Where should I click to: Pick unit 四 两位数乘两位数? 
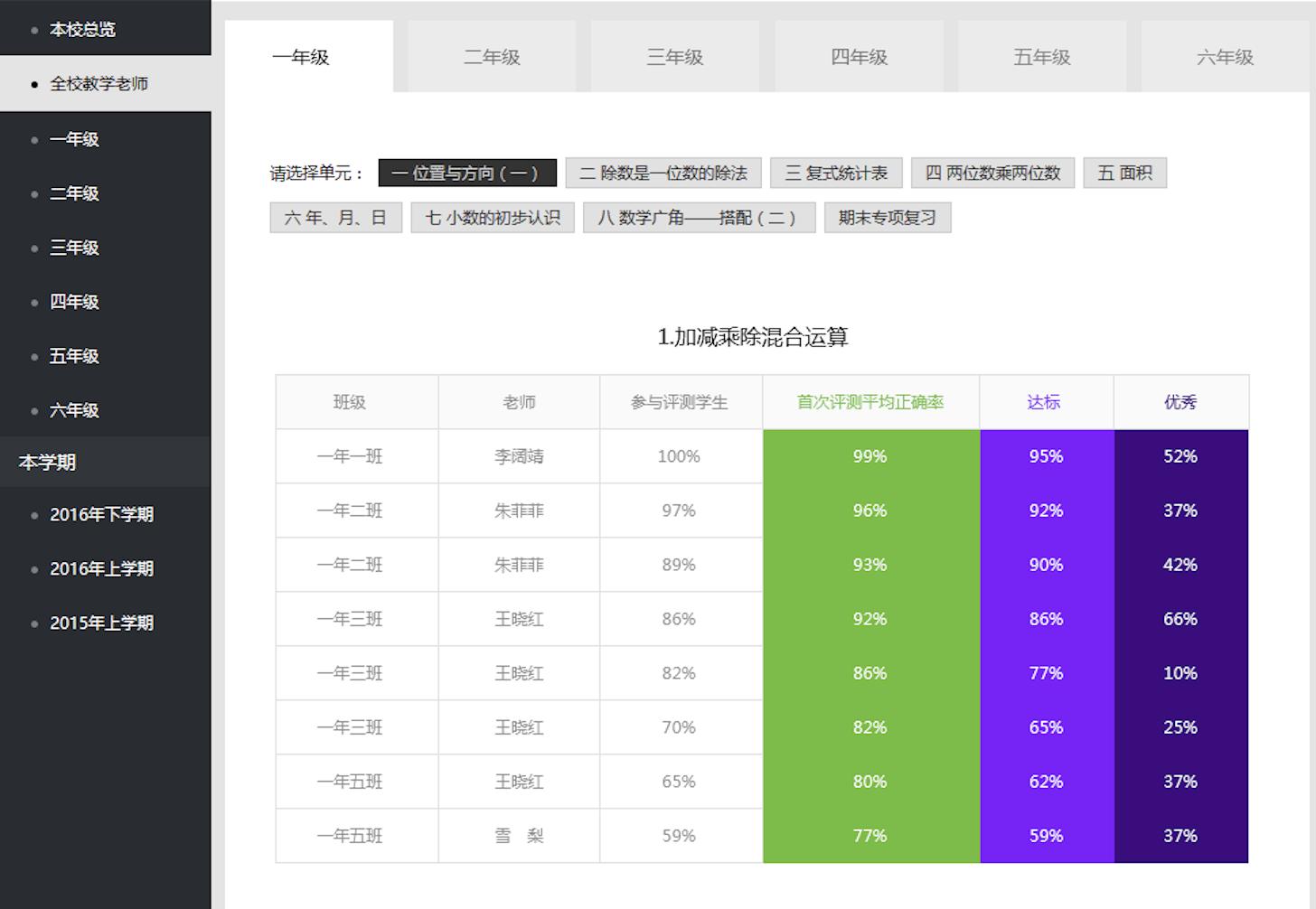pos(992,173)
